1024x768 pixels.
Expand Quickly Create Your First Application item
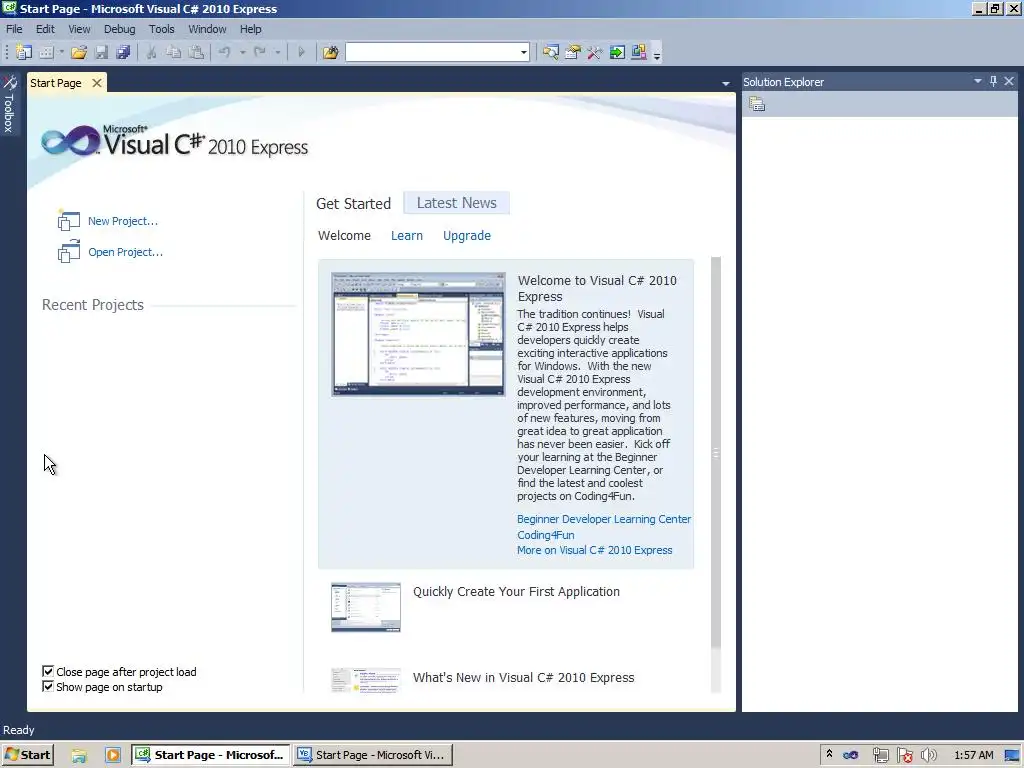(x=516, y=592)
